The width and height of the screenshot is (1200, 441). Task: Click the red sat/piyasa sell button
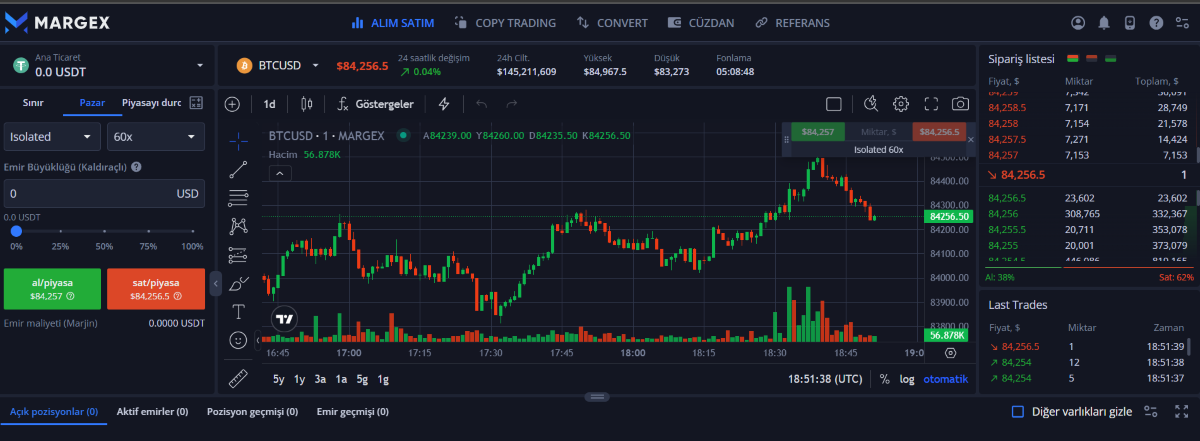coord(155,289)
